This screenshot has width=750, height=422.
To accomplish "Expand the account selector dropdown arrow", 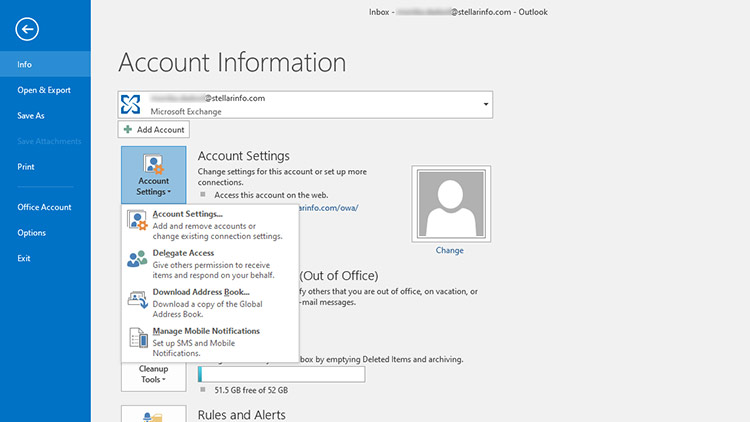I will click(486, 104).
